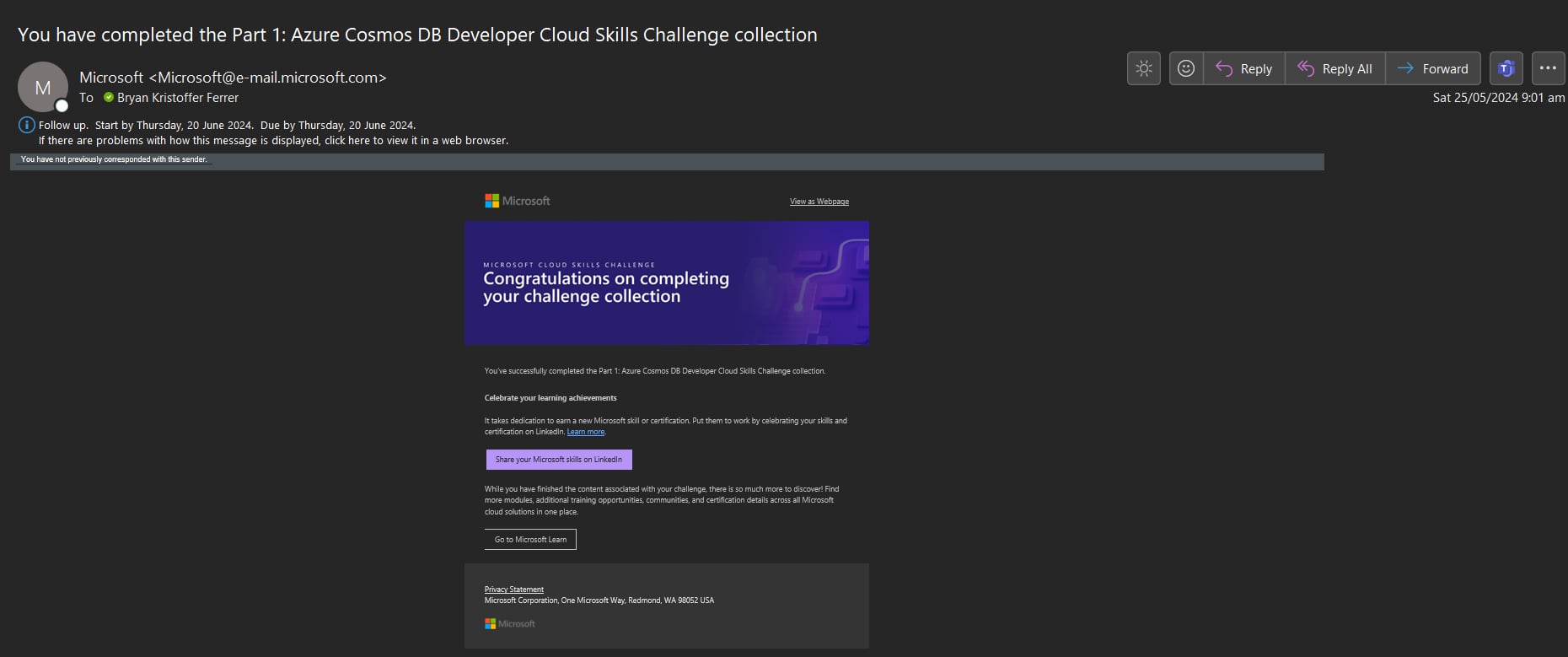Choose Reply All for this message
Screen dimensions: 1568x657
pyautogui.click(x=1335, y=68)
